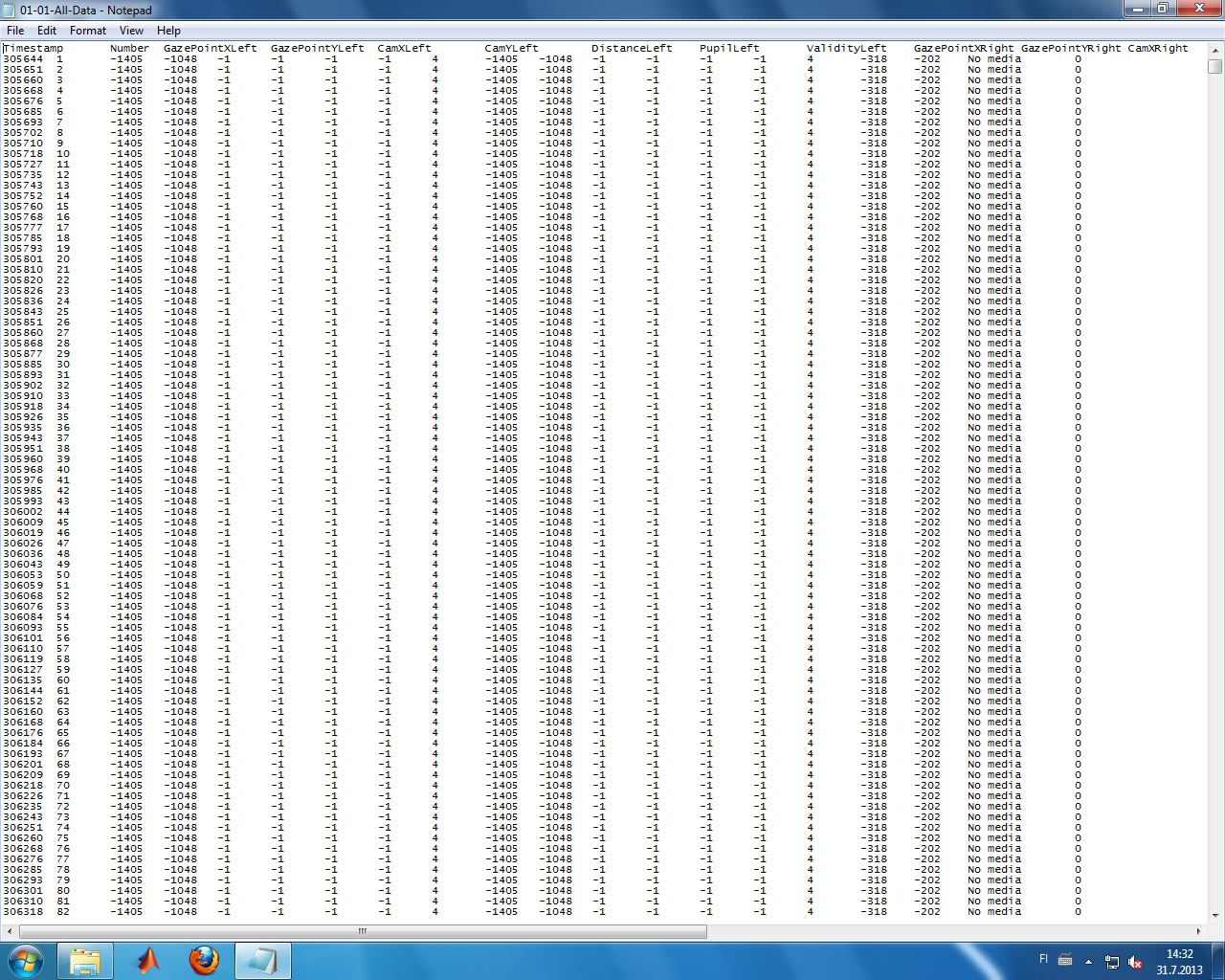Click timestamp value 305968
The image size is (1225, 980).
pyautogui.click(x=23, y=470)
